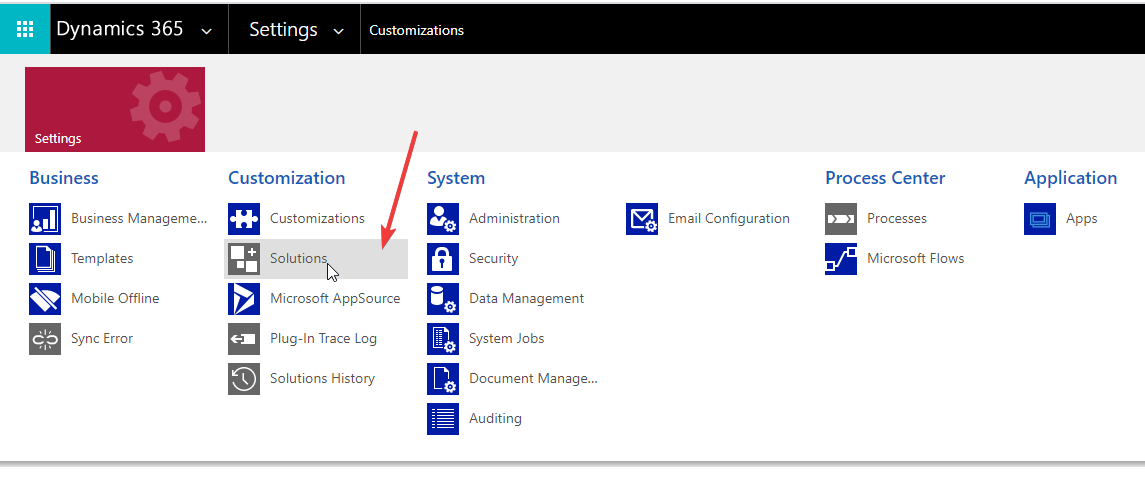Open Customizations under Customization group
Screen dimensions: 1145x498
pos(317,218)
